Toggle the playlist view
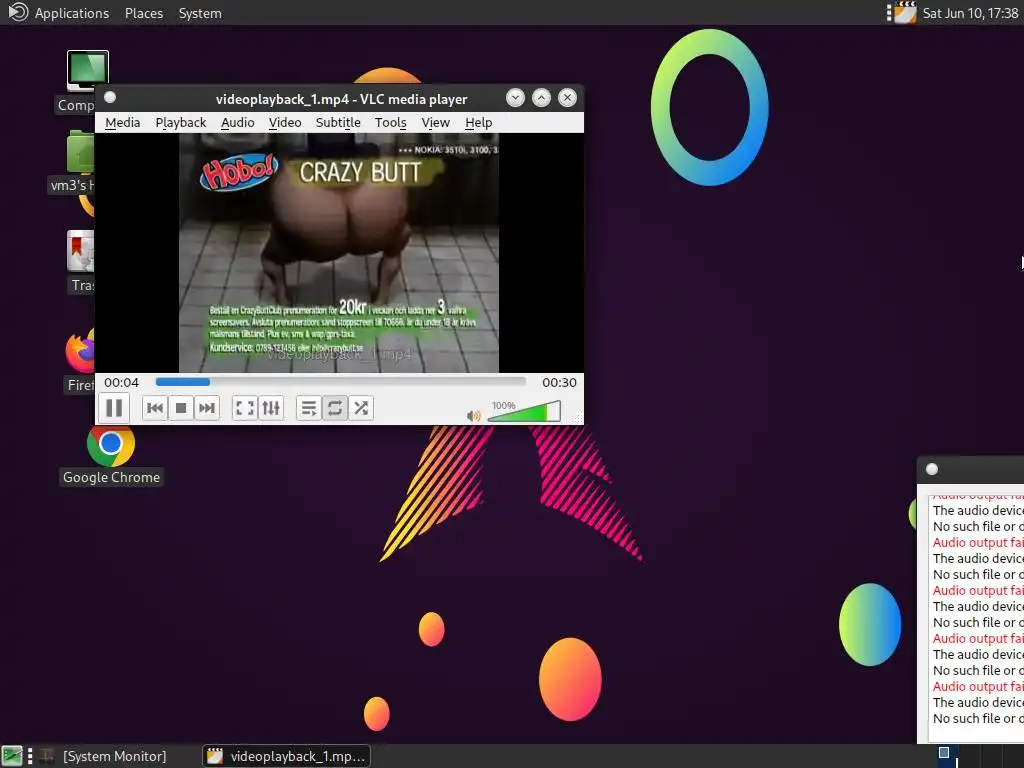Viewport: 1024px width, 768px height. pyautogui.click(x=308, y=408)
